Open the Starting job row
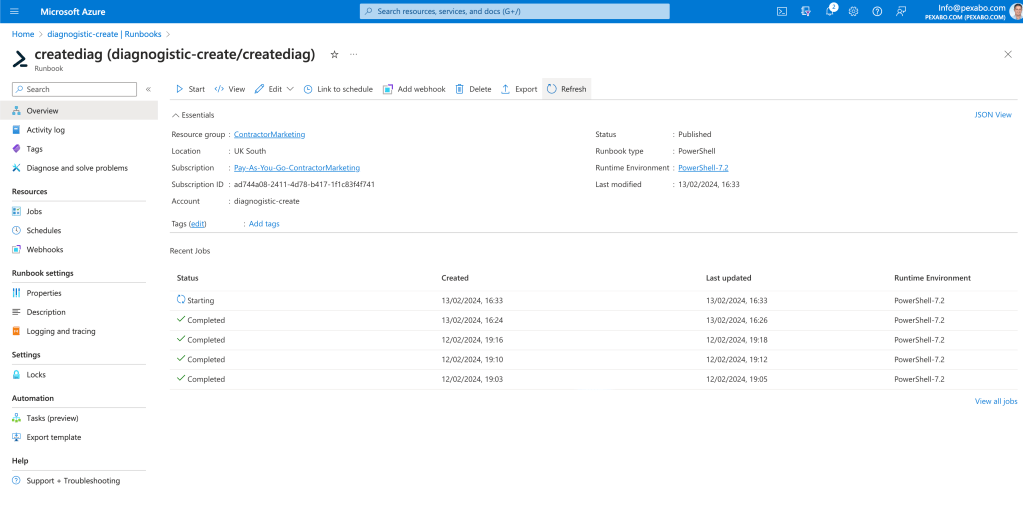Viewport: 1023px width, 523px height. (x=593, y=301)
